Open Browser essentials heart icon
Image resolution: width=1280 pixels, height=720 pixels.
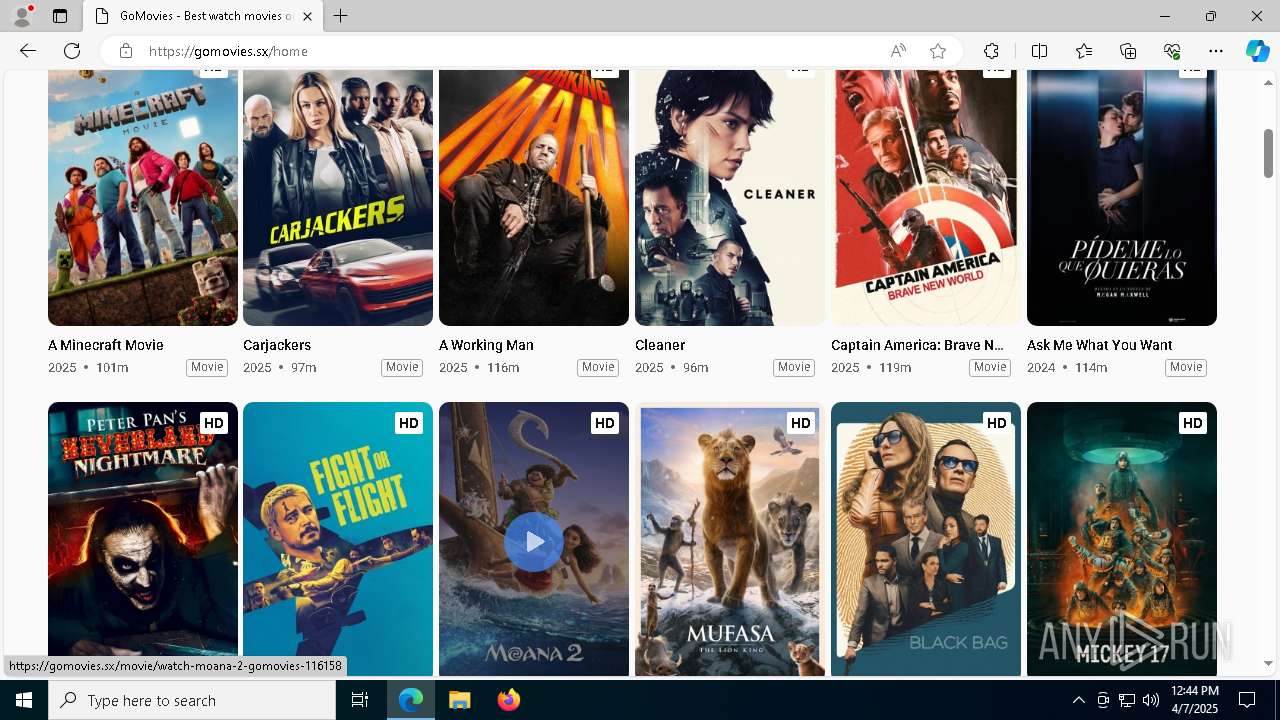[1172, 51]
